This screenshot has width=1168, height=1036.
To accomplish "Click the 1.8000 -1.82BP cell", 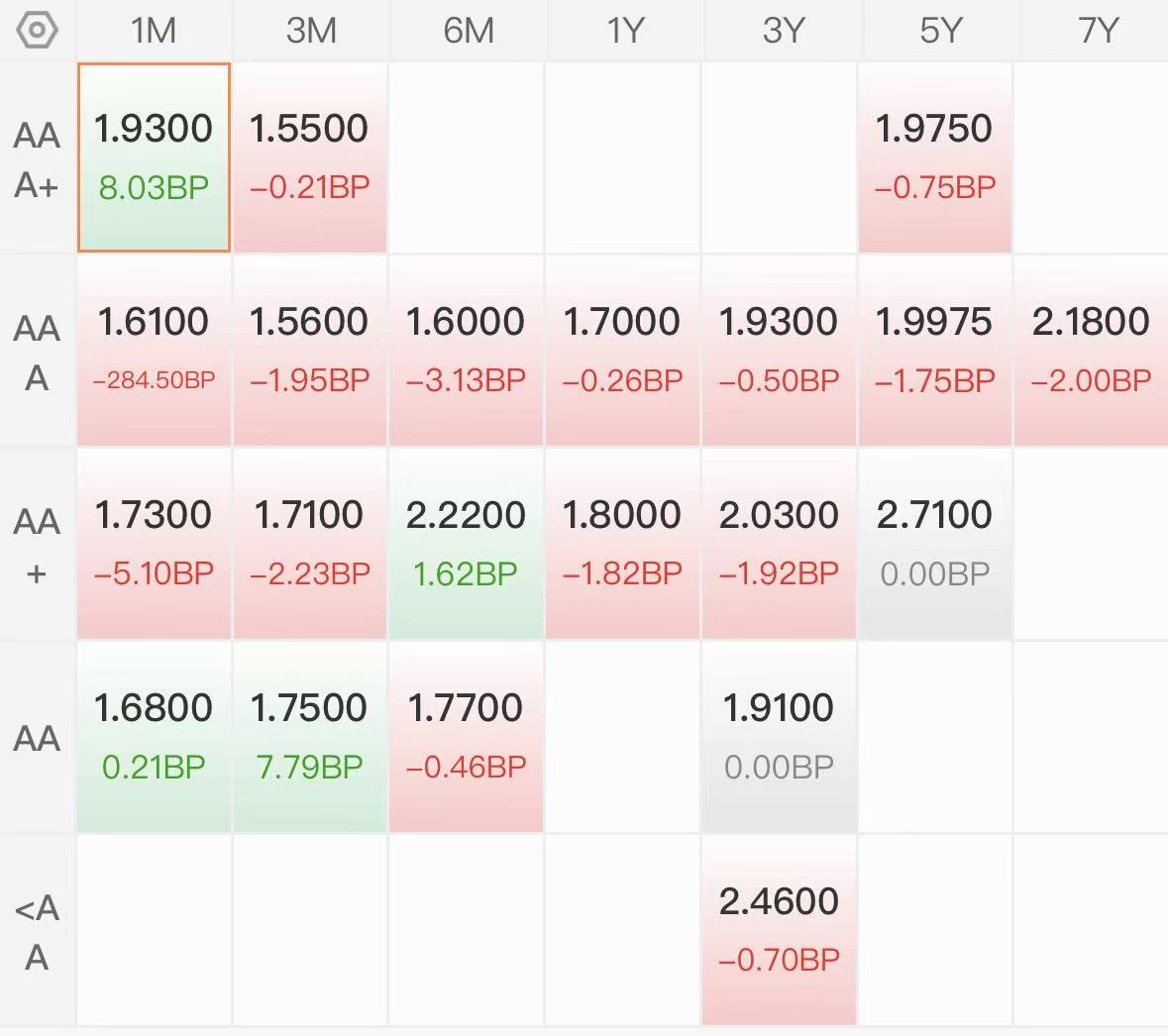I will 622,544.
